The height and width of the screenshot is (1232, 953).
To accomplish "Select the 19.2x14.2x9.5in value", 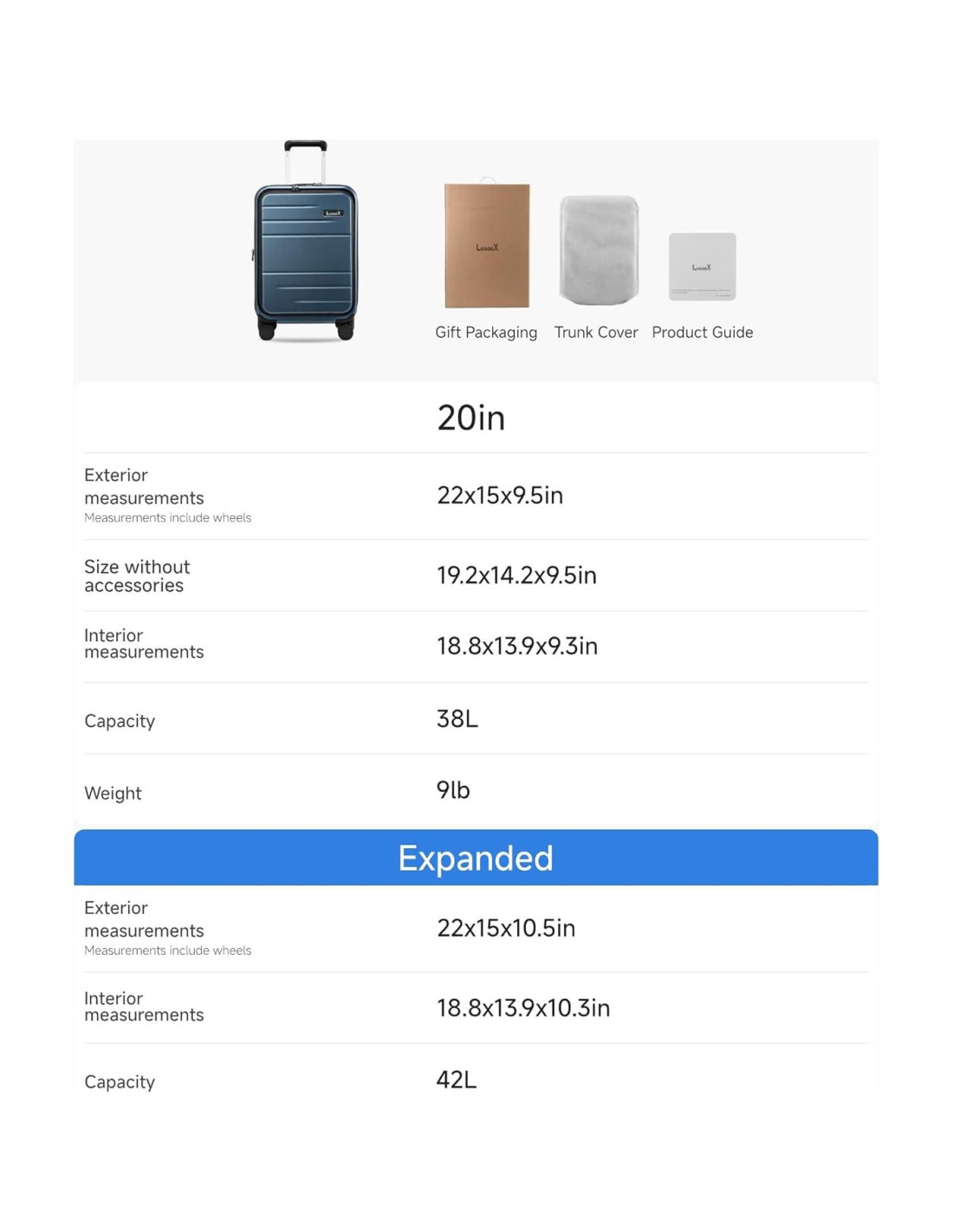I will [x=516, y=576].
